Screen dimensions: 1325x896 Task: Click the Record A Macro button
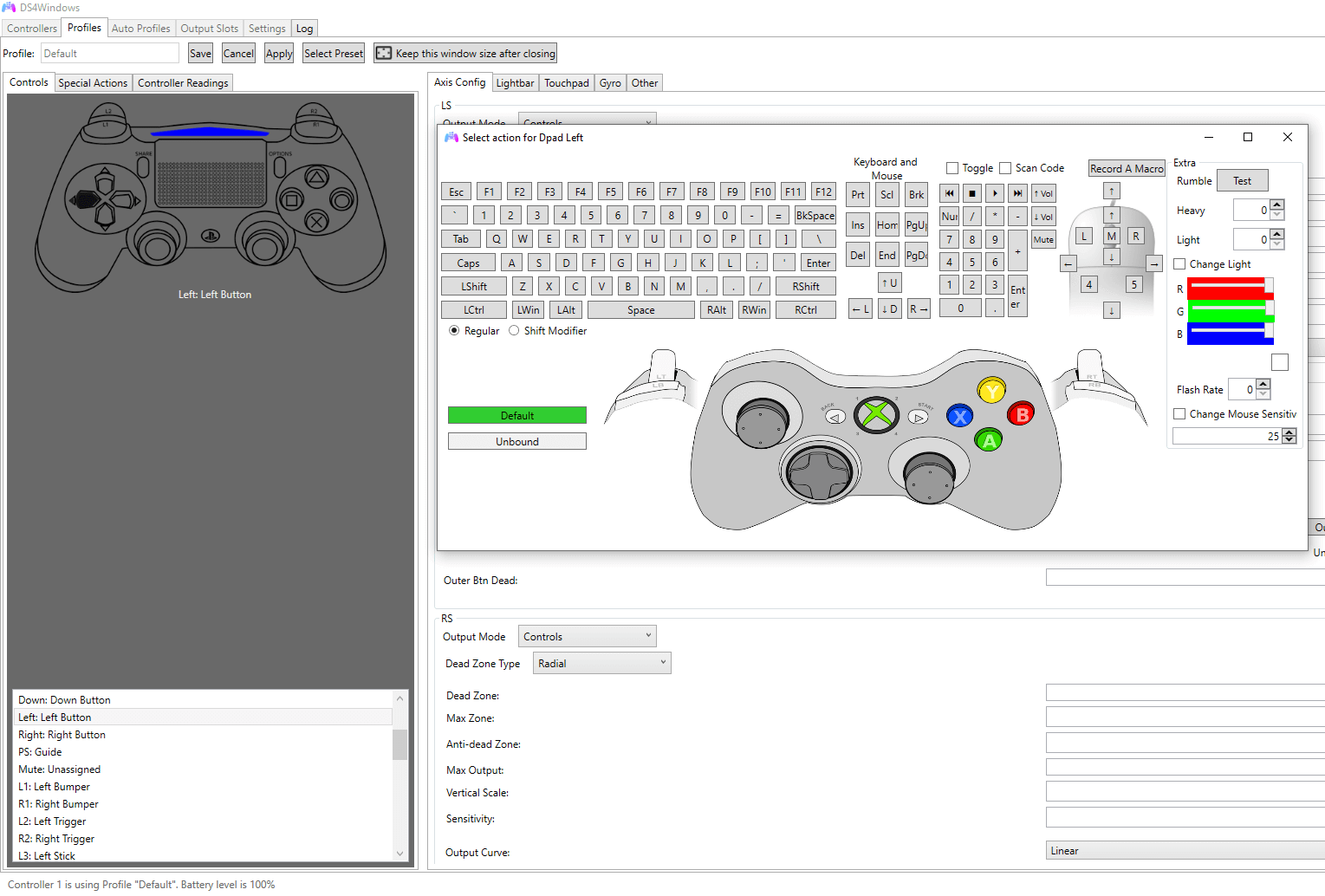[1127, 167]
